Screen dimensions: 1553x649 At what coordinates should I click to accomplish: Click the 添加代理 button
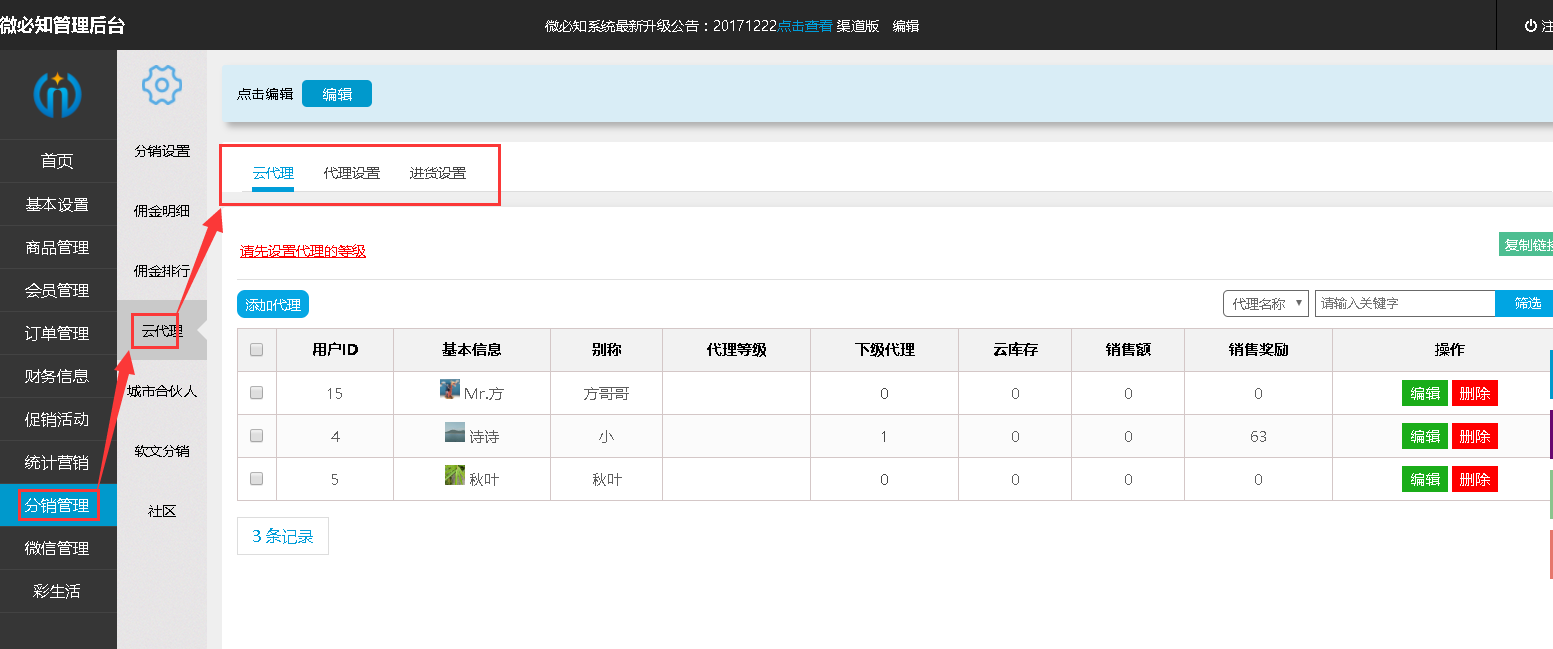click(x=273, y=305)
